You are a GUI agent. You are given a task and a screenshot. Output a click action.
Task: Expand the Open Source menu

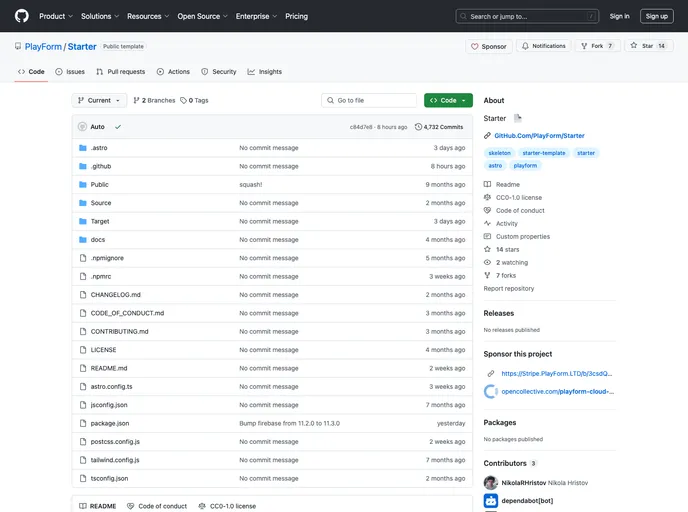pos(202,16)
